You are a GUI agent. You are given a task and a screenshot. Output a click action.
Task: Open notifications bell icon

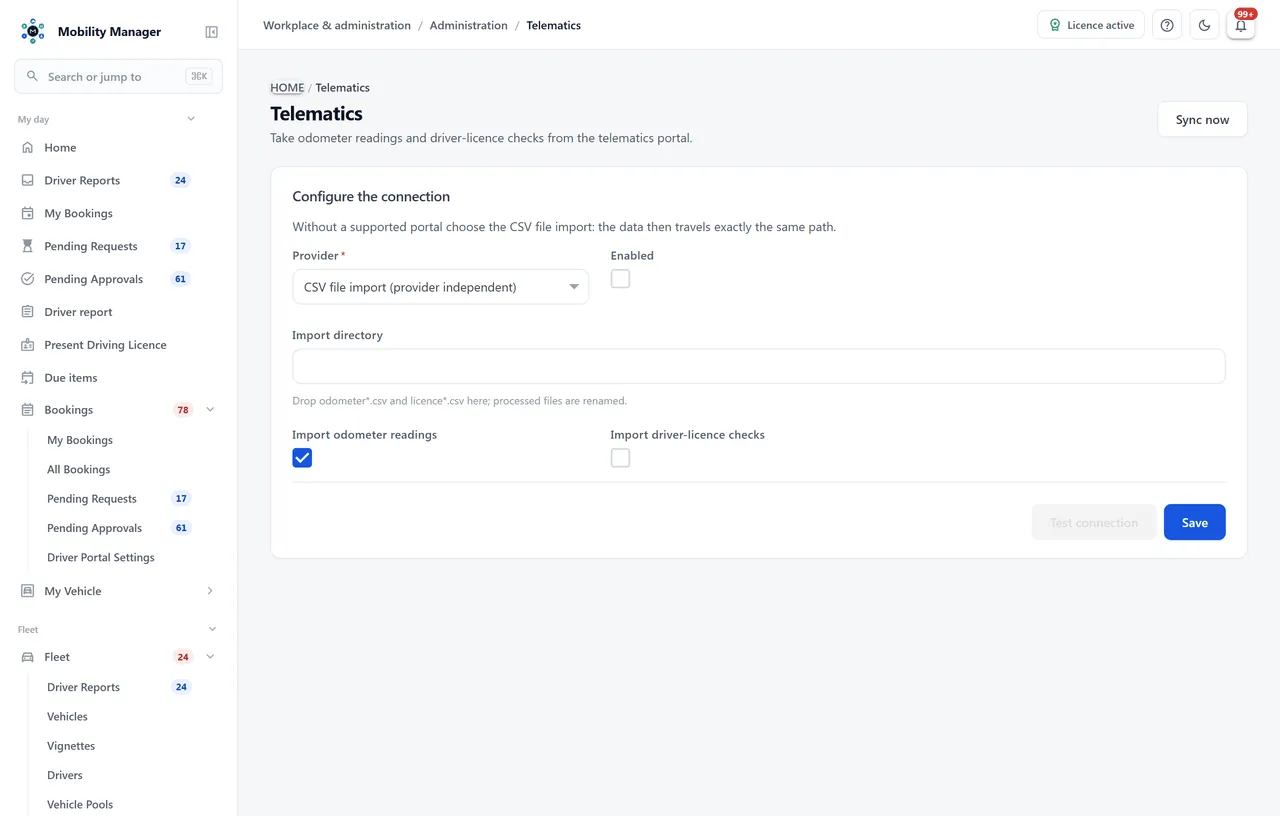(1241, 25)
